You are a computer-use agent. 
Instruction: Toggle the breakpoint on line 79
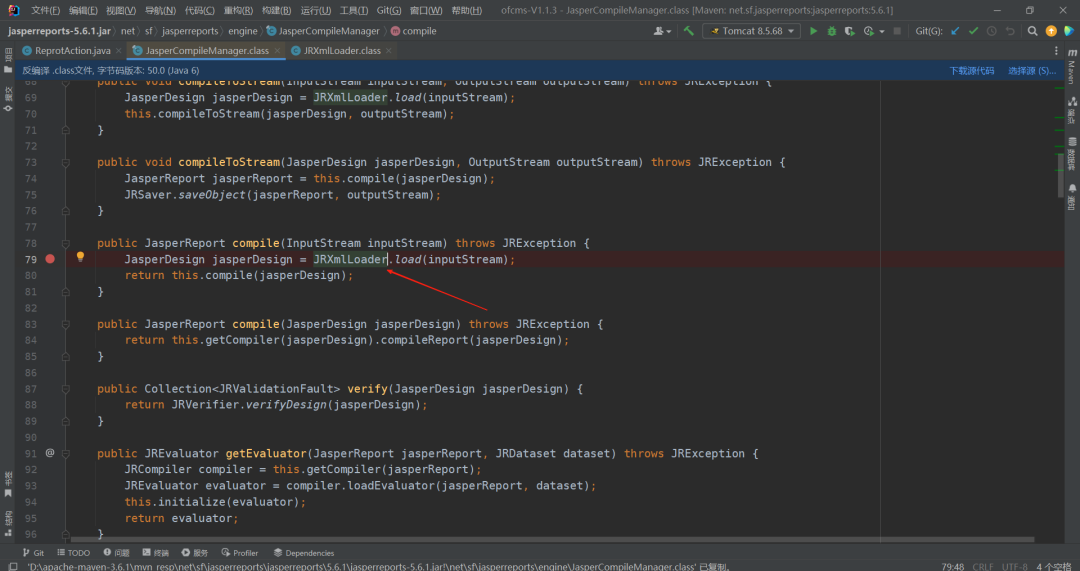[x=50, y=259]
